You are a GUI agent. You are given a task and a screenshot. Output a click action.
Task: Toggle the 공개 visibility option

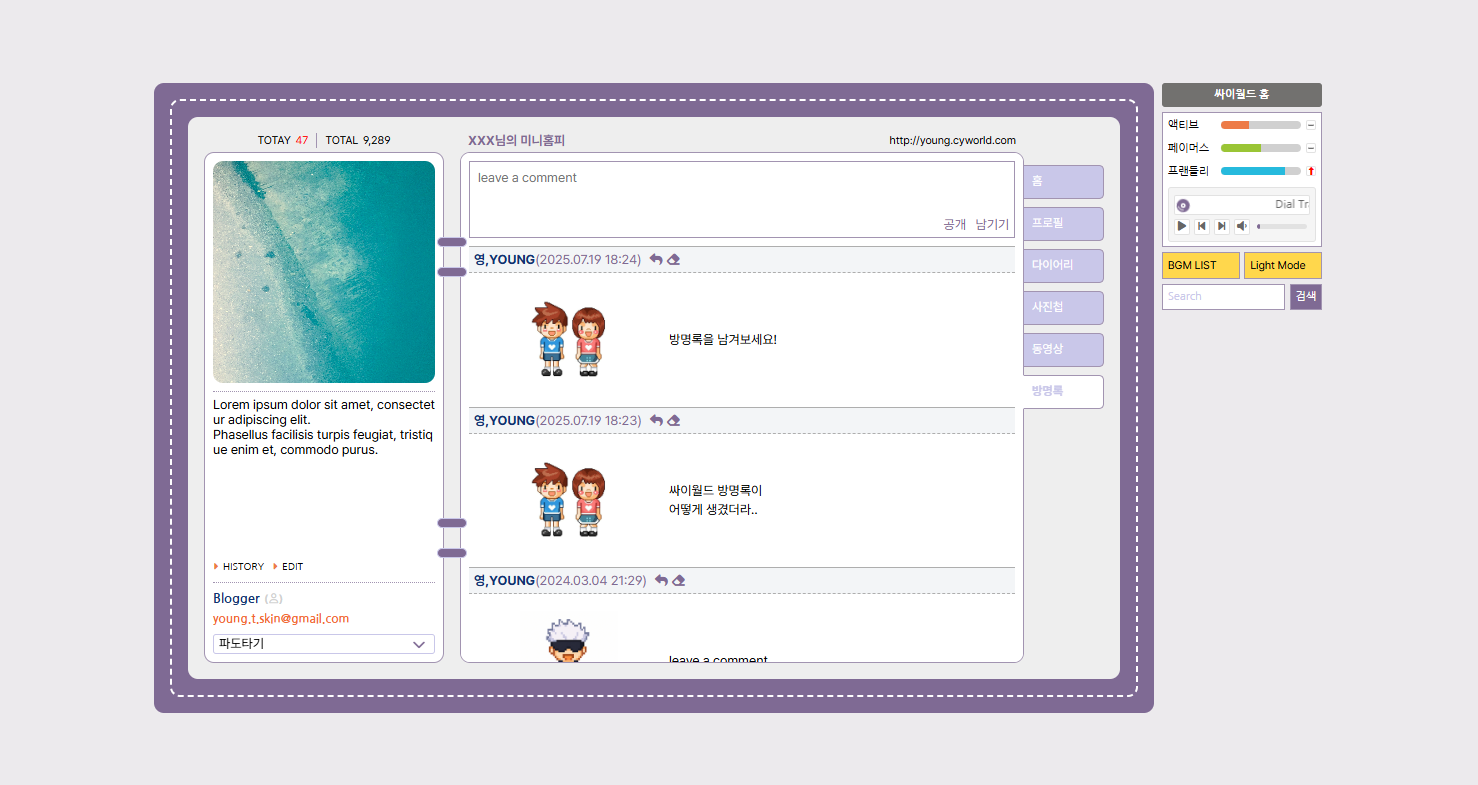(954, 225)
